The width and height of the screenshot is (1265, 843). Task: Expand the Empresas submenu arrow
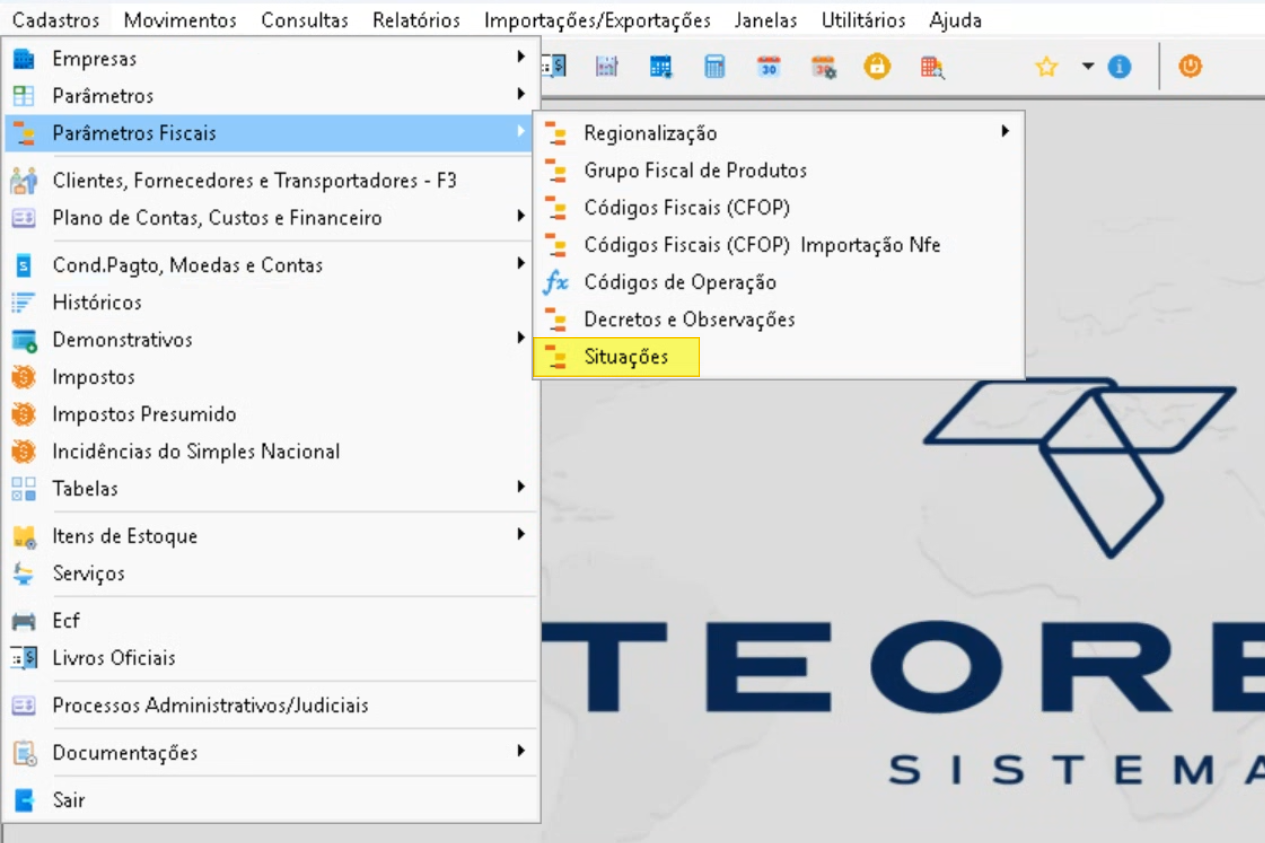click(x=521, y=57)
